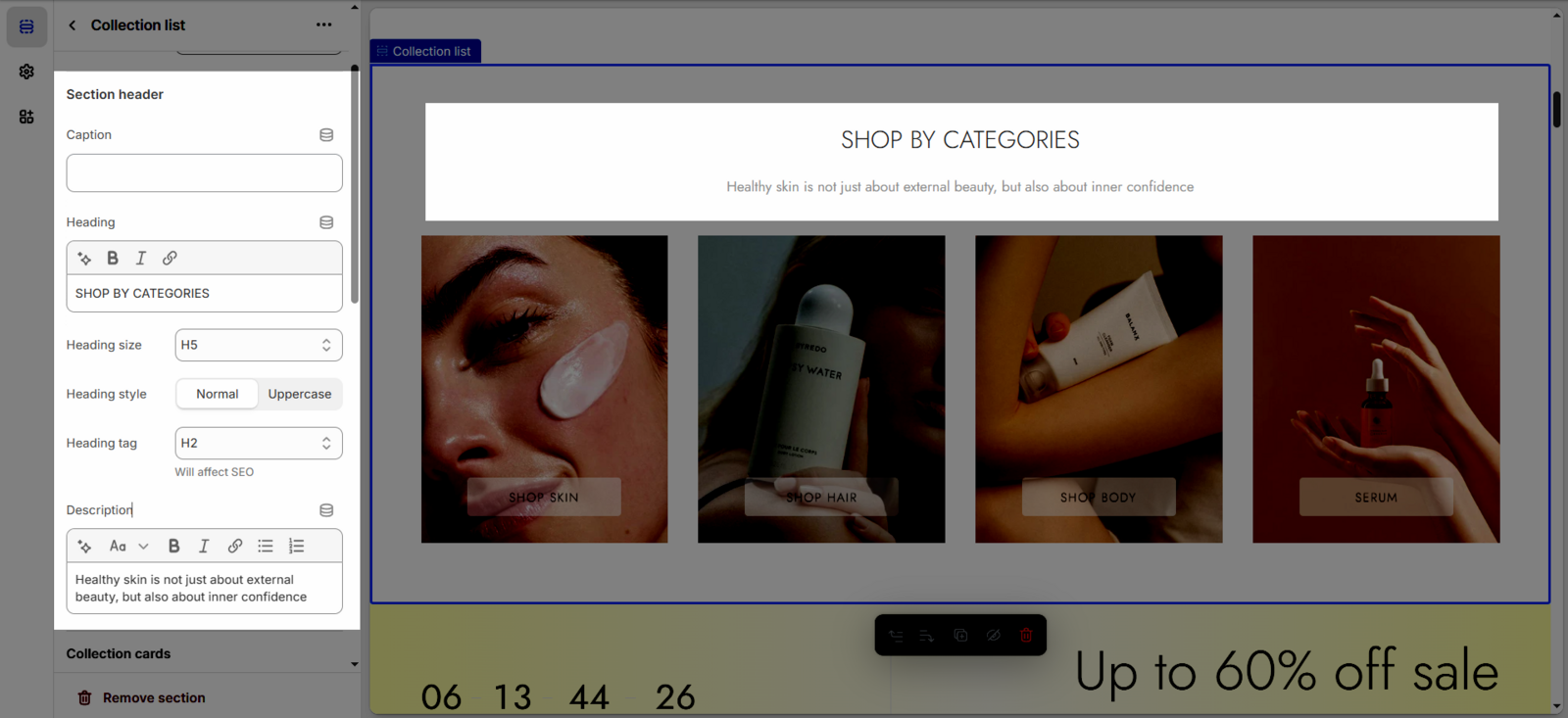Click the Sections icon in the sidebar
Image resolution: width=1568 pixels, height=718 pixels.
tap(26, 26)
